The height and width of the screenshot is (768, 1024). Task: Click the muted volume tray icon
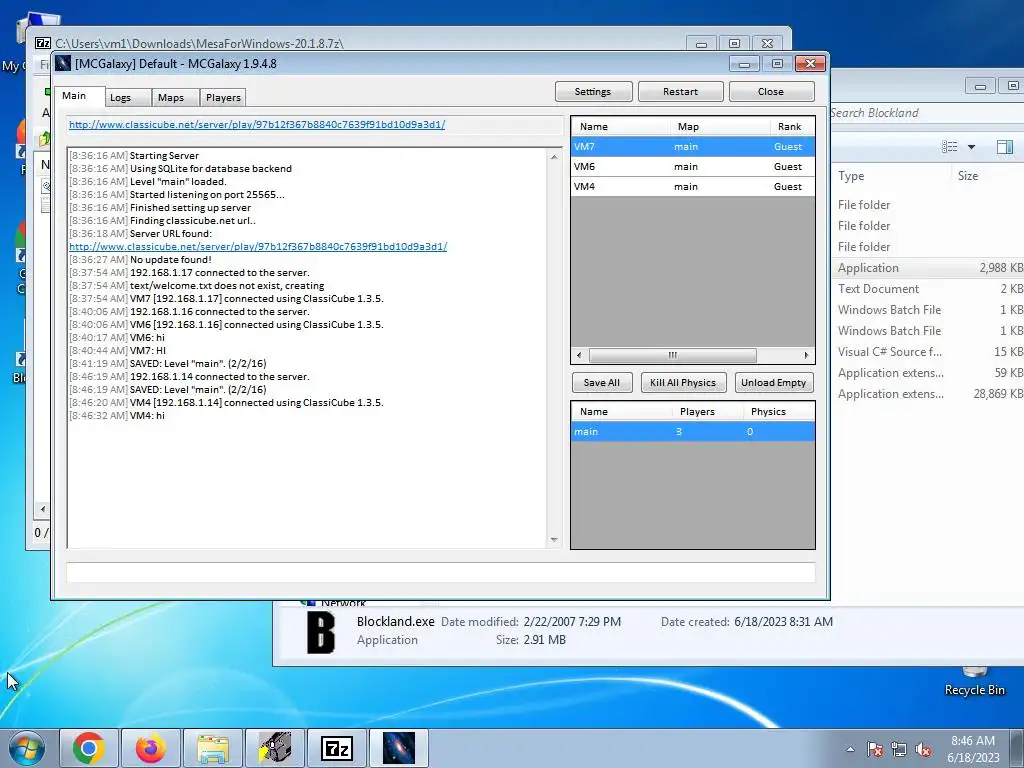coord(923,749)
